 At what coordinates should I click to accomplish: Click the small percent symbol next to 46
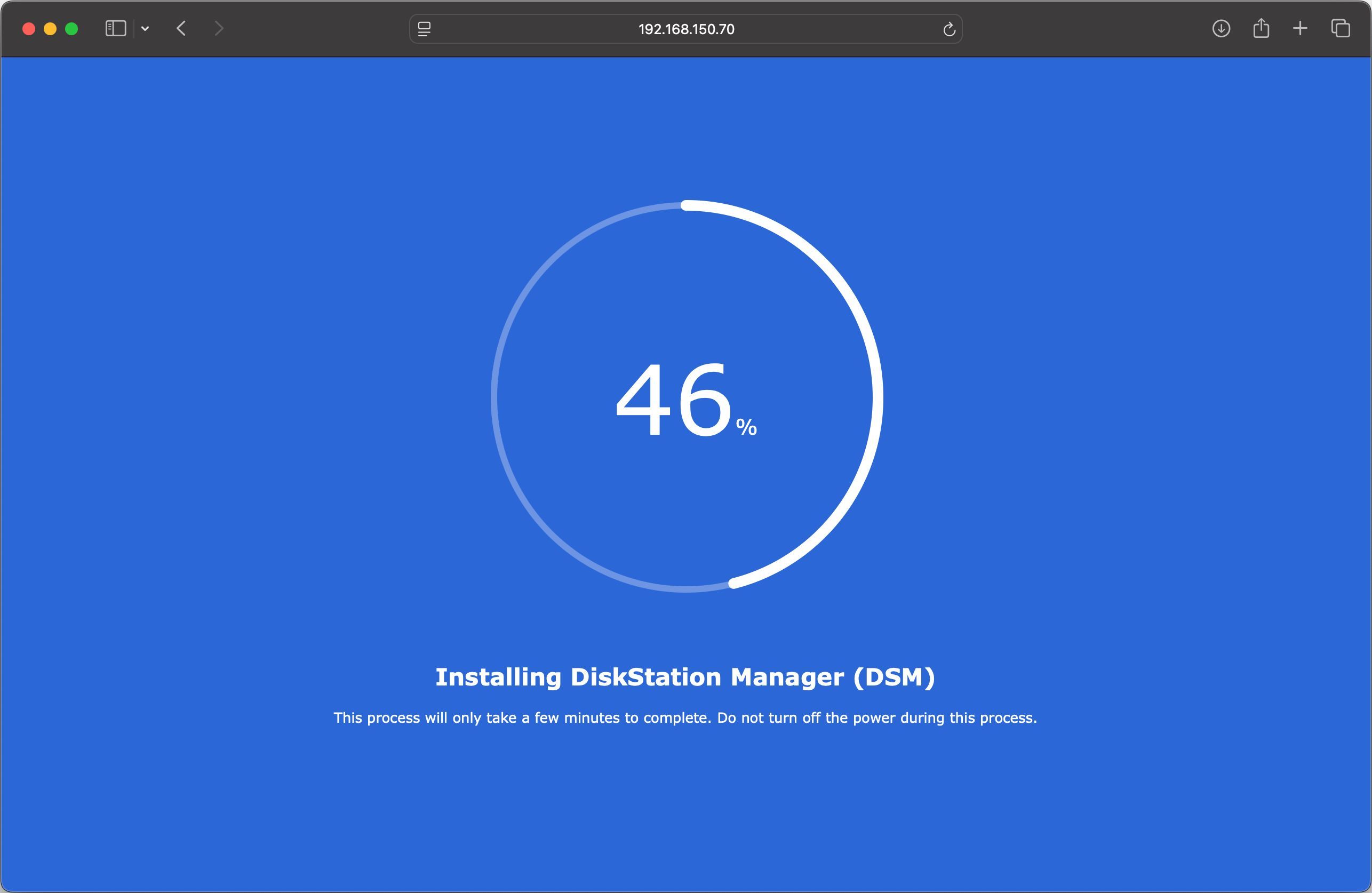pos(746,427)
